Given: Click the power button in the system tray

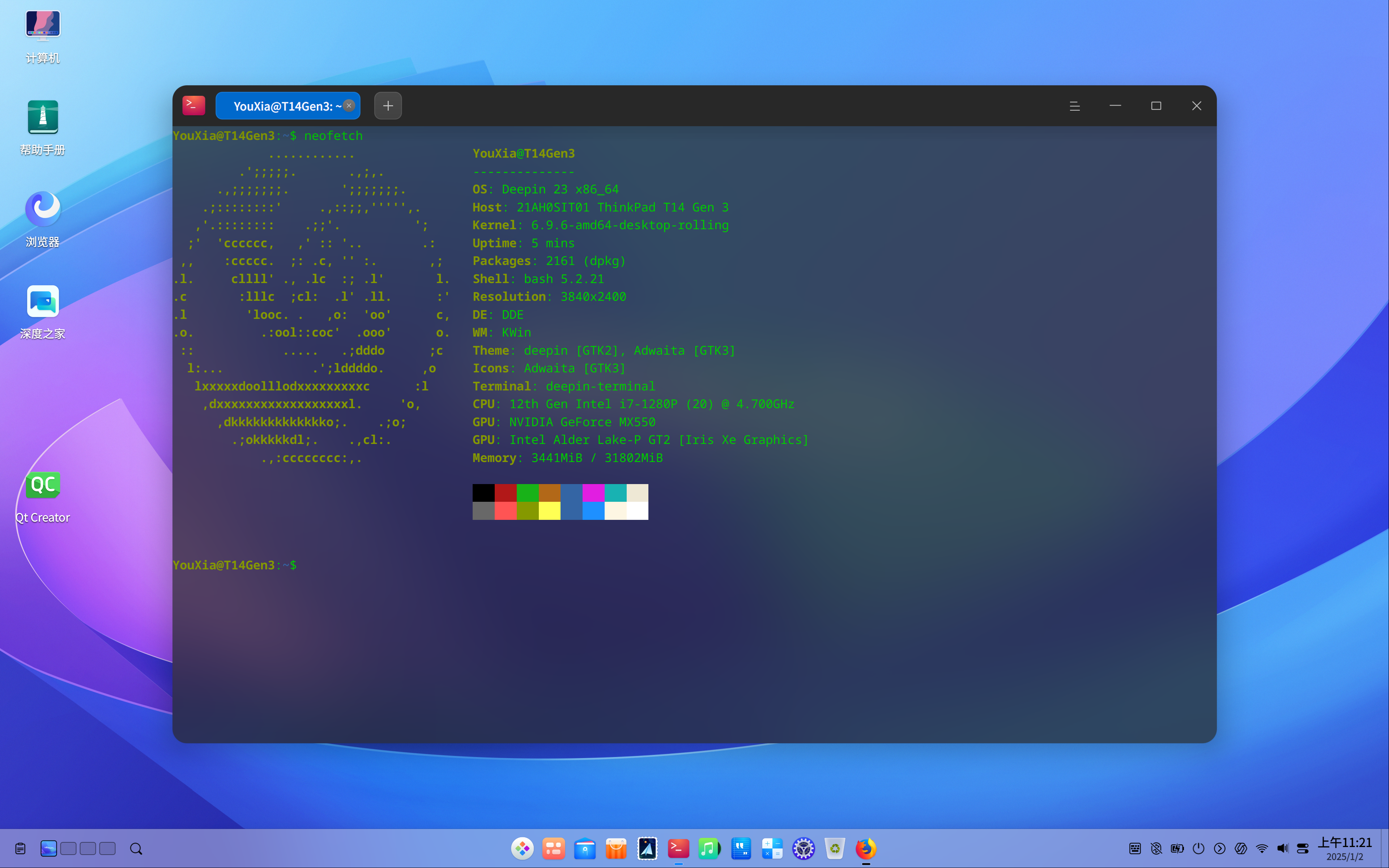Looking at the screenshot, I should click(1199, 848).
